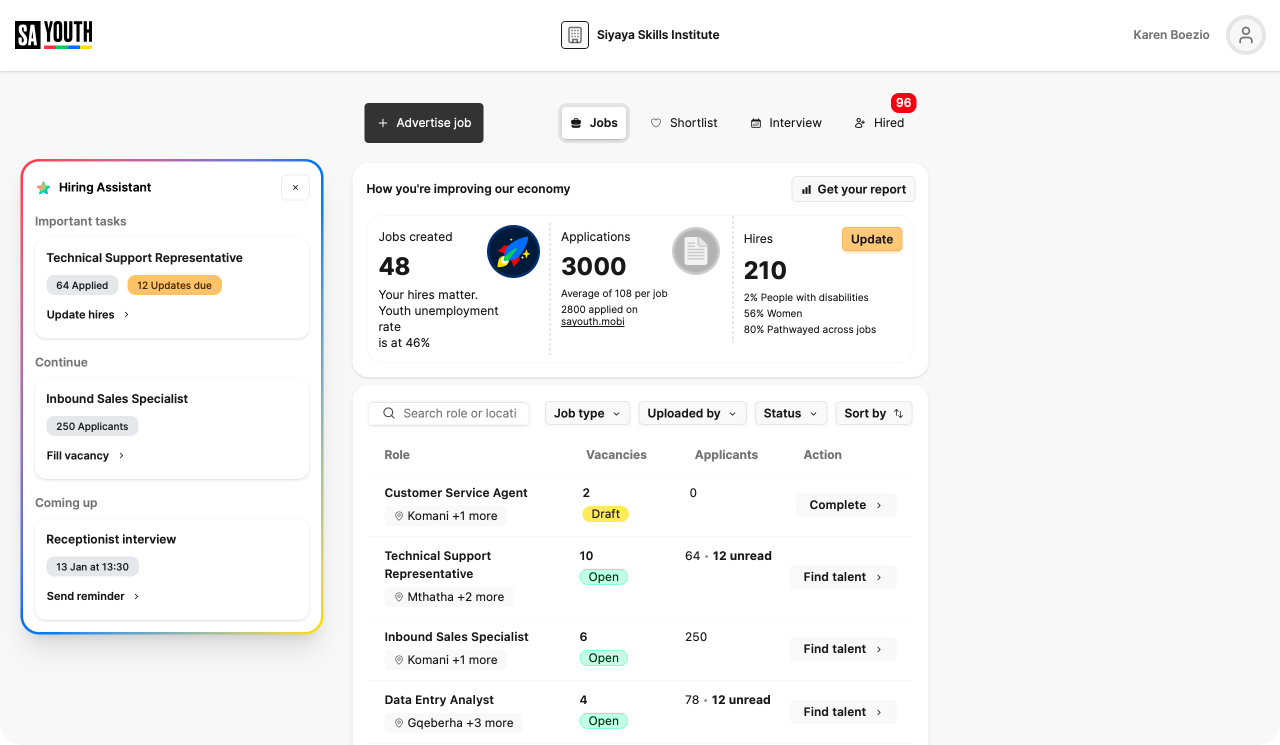Image resolution: width=1280 pixels, height=745 pixels.
Task: Click Open status badge for Data Entry Analyst
Action: coord(603,721)
